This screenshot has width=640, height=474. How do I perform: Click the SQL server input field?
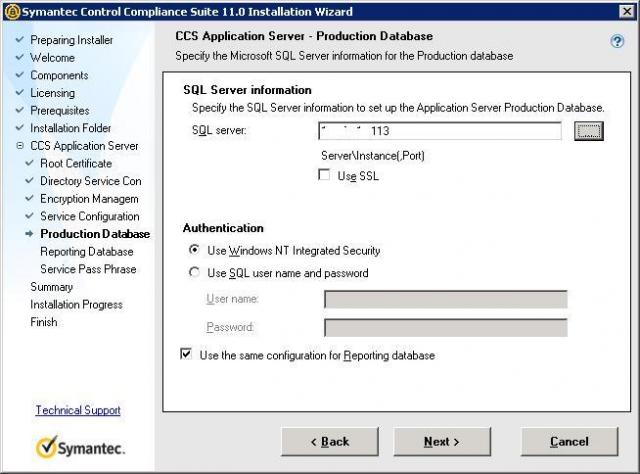pos(440,131)
